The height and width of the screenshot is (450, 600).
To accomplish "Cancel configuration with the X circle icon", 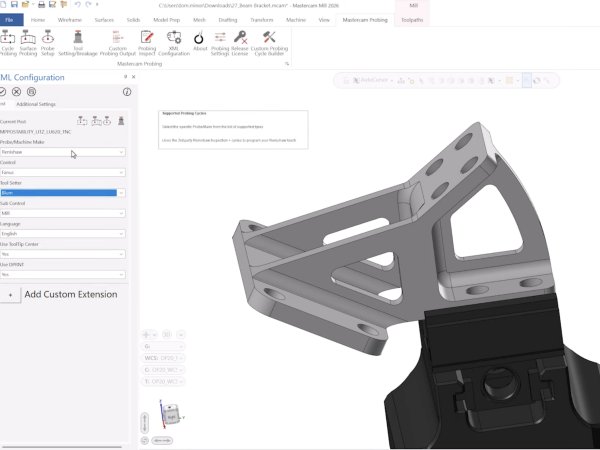I will point(17,91).
